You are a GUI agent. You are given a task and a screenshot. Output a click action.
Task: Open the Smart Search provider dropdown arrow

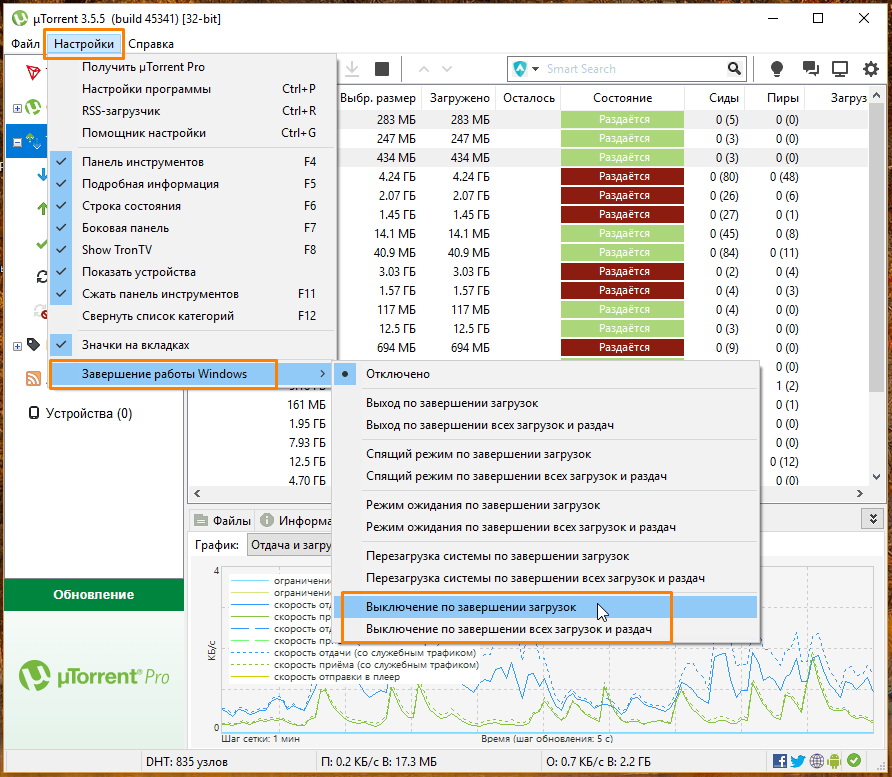pyautogui.click(x=535, y=69)
